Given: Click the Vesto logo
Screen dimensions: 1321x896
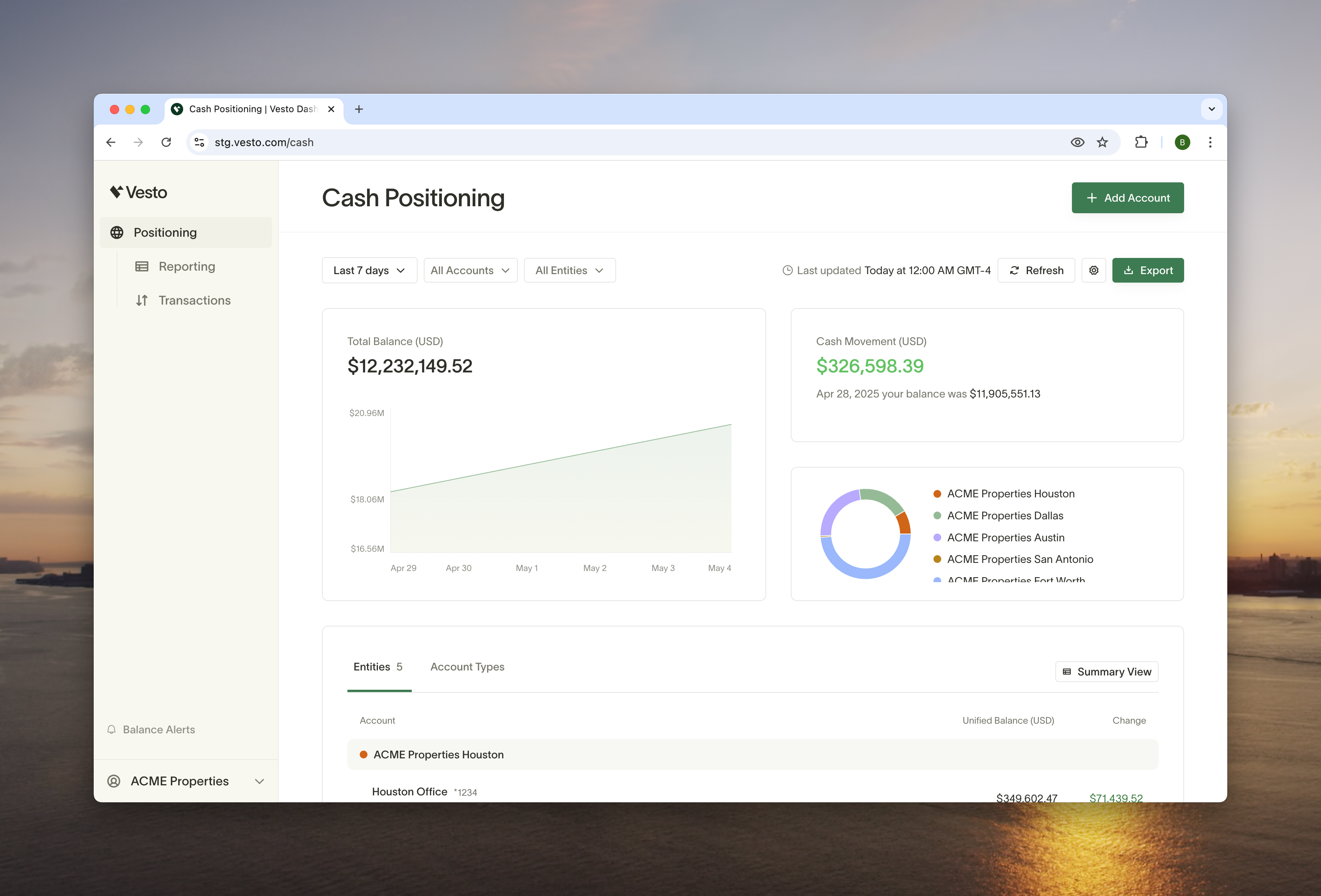Looking at the screenshot, I should 139,192.
